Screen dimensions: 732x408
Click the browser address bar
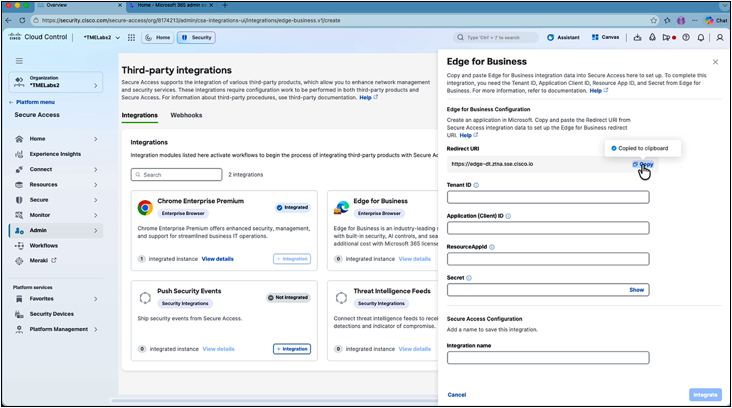coord(339,21)
